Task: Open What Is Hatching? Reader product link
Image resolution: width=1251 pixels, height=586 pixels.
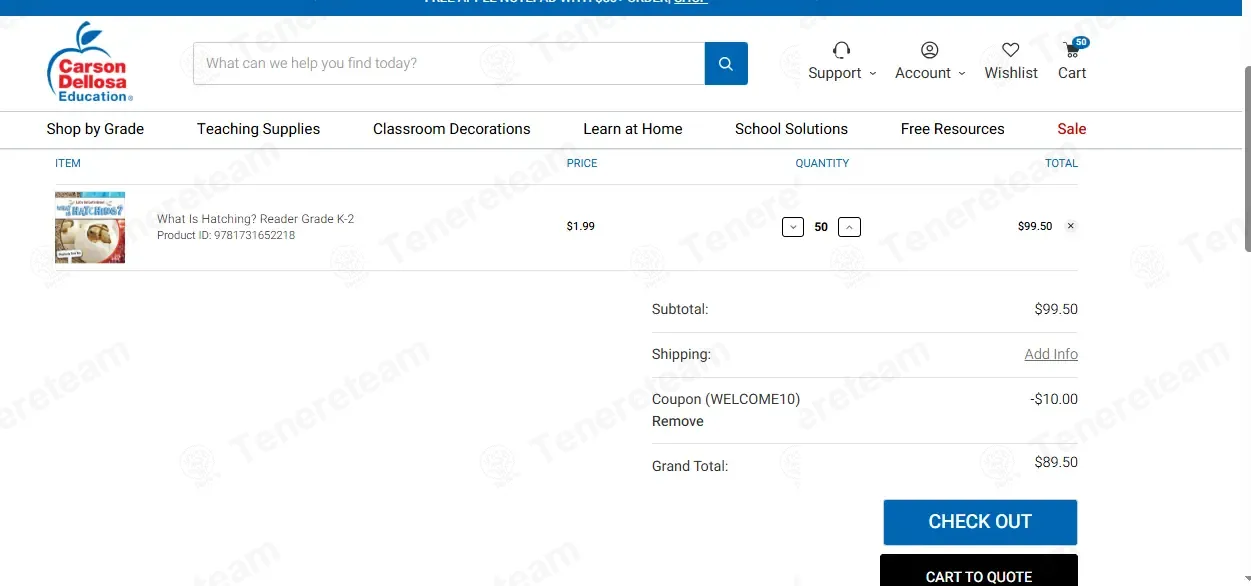Action: pyautogui.click(x=255, y=219)
